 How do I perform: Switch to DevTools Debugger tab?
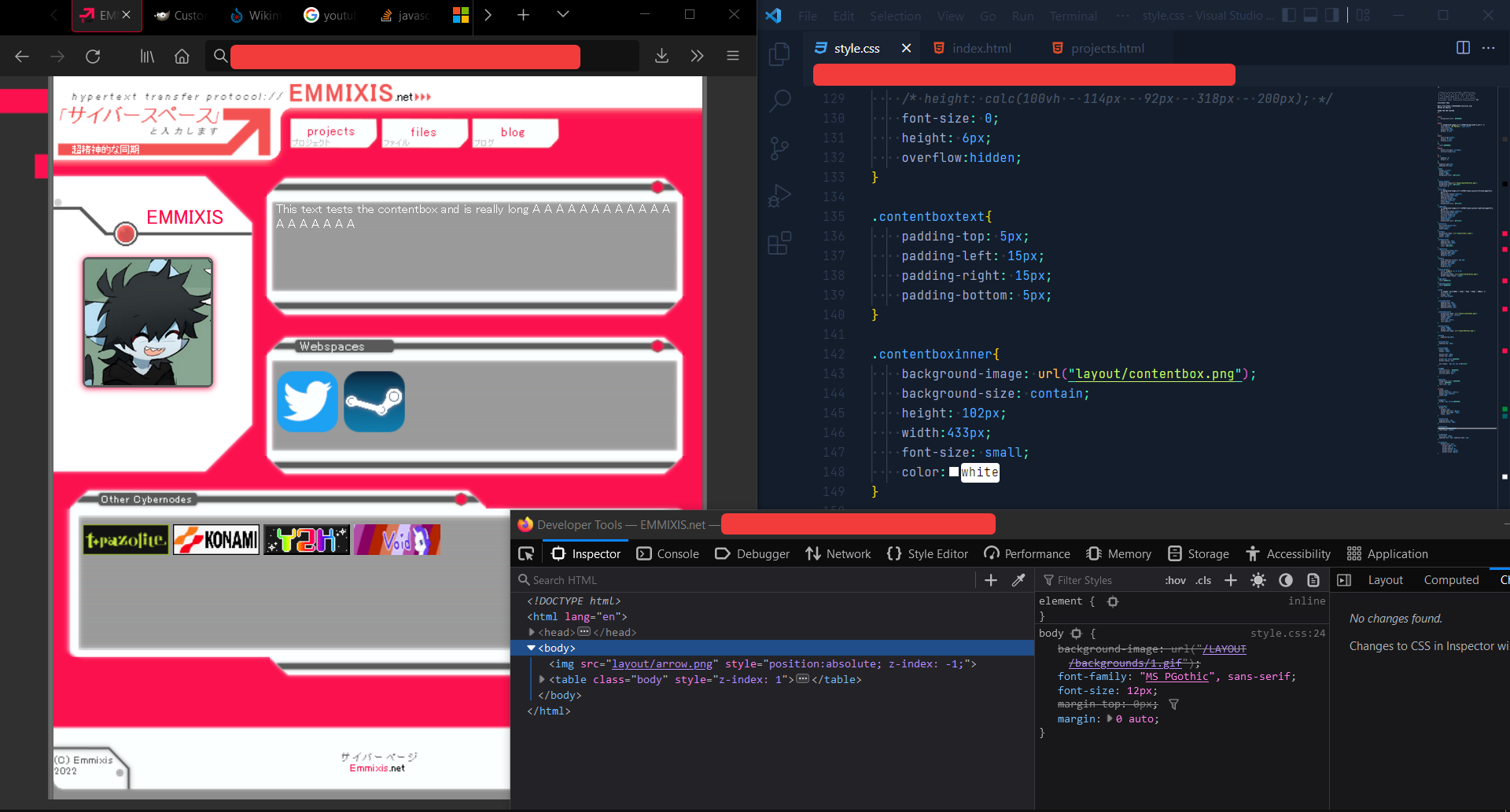point(752,554)
